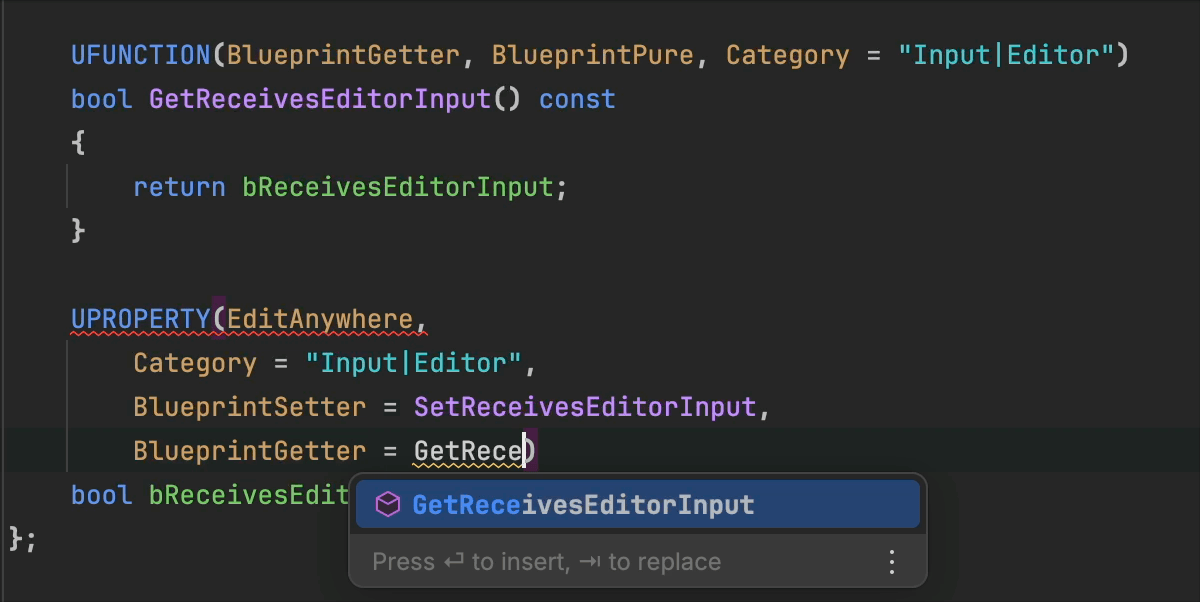Click bool keyword before GetReceivesEditorInput function
The height and width of the screenshot is (602, 1200).
(102, 99)
